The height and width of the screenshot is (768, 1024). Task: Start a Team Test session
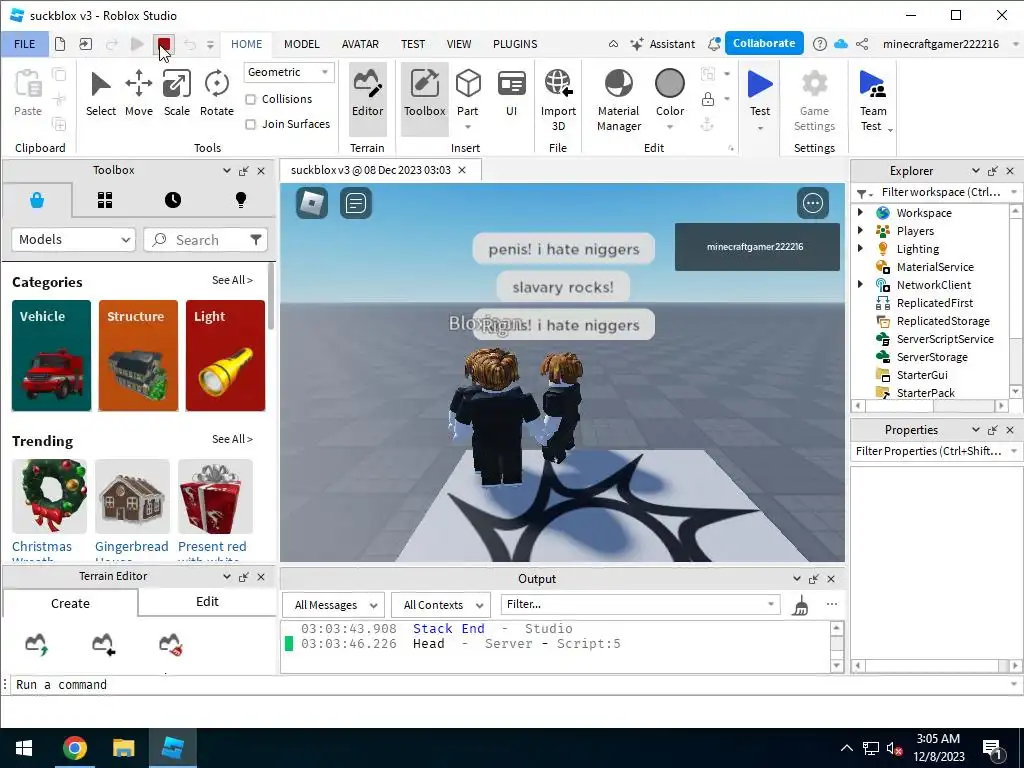pyautogui.click(x=872, y=101)
